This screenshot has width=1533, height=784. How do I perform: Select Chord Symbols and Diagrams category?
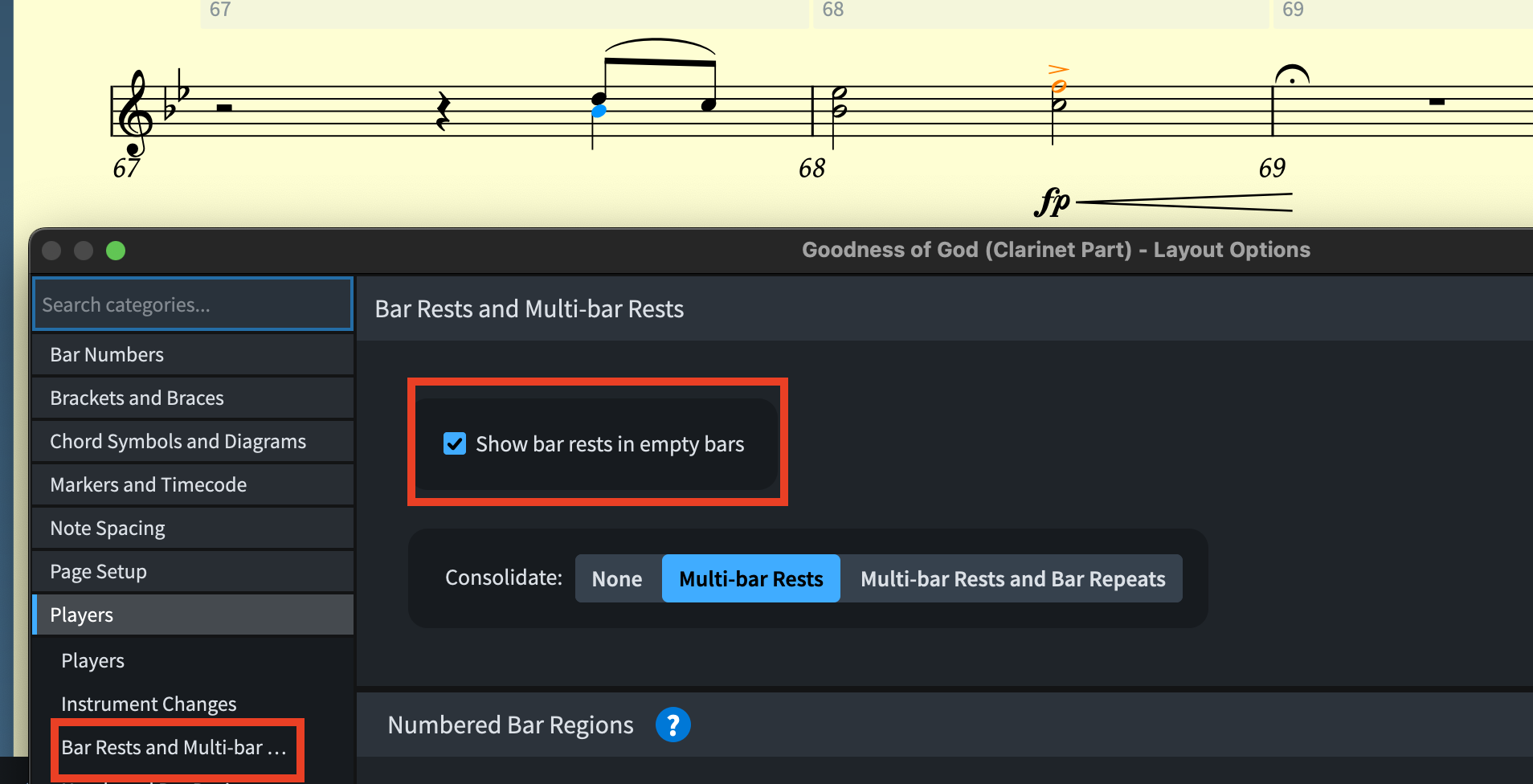click(x=193, y=441)
